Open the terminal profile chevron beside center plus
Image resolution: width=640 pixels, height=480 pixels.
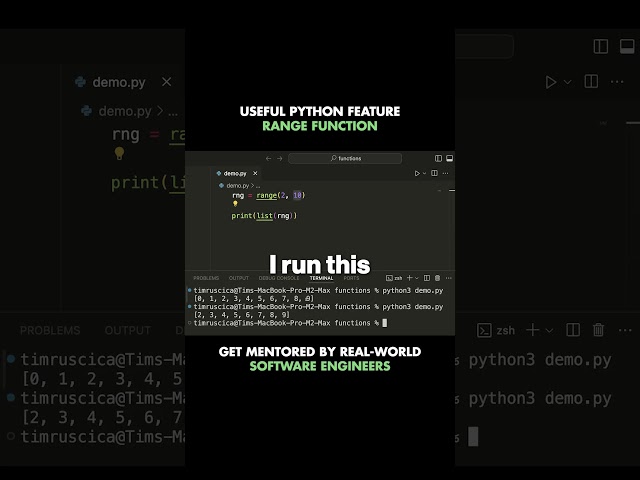click(417, 278)
